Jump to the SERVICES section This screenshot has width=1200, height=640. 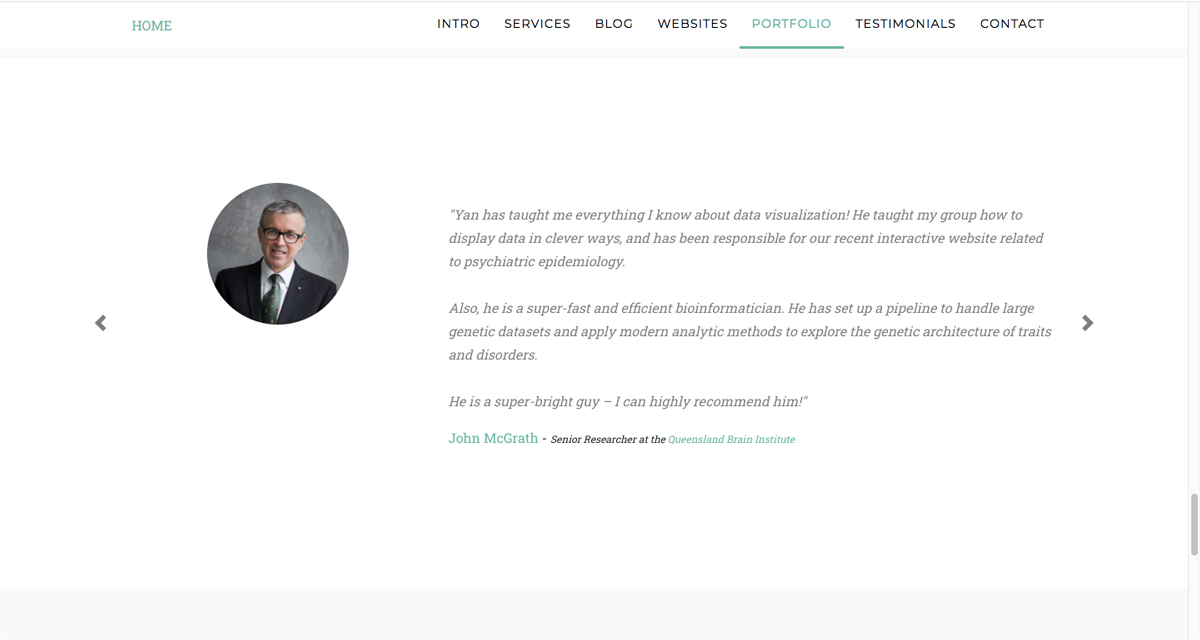[x=537, y=24]
